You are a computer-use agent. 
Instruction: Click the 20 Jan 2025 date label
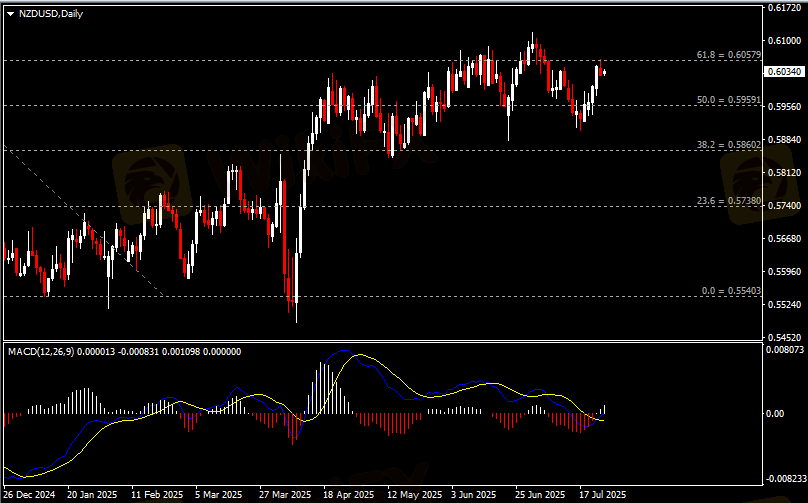click(x=92, y=495)
